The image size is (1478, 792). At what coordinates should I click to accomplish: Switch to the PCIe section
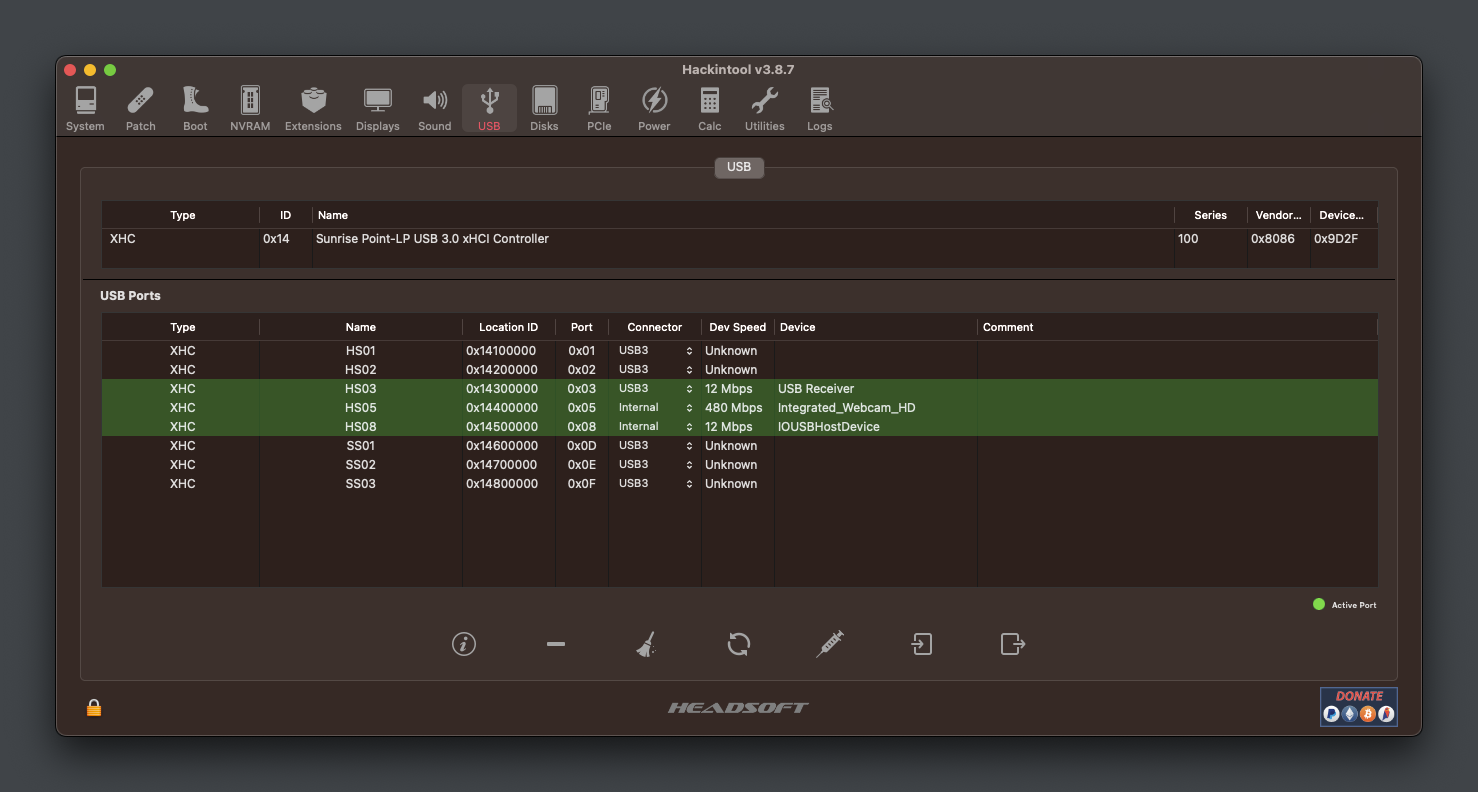(x=599, y=109)
